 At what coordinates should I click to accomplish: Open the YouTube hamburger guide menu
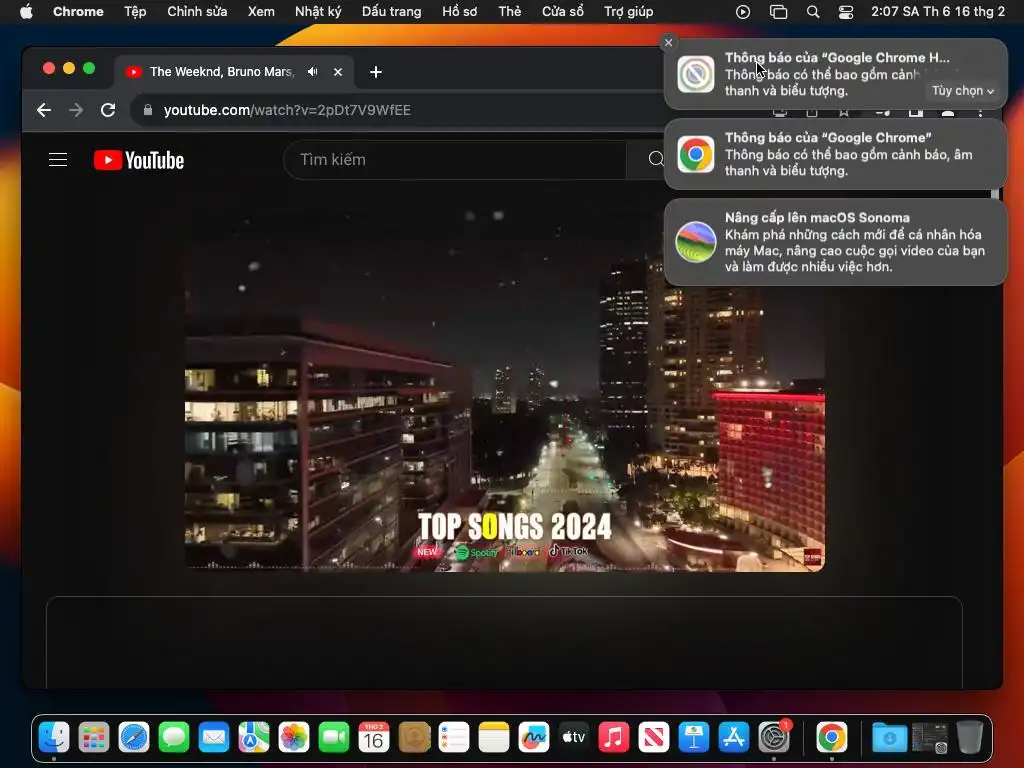coord(58,159)
